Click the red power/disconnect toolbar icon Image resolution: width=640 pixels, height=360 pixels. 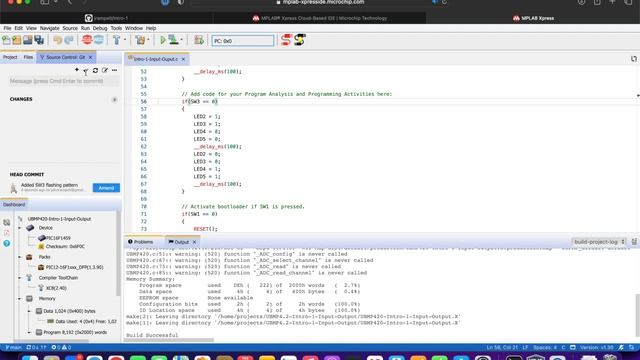[87, 40]
